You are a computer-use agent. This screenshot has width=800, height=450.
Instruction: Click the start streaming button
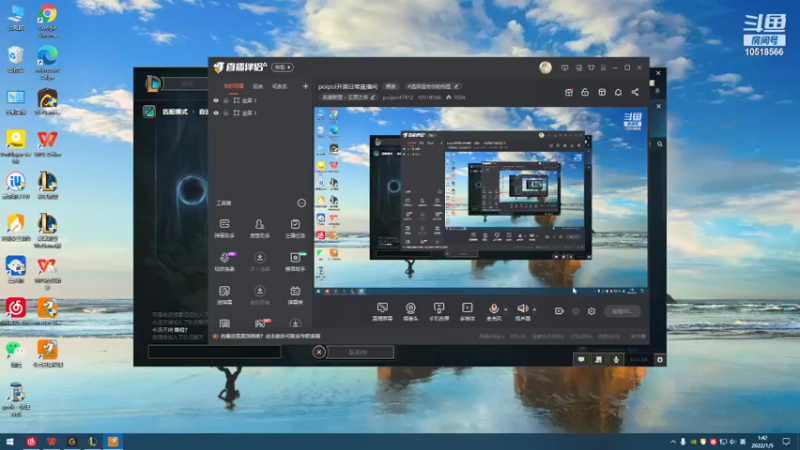622,311
